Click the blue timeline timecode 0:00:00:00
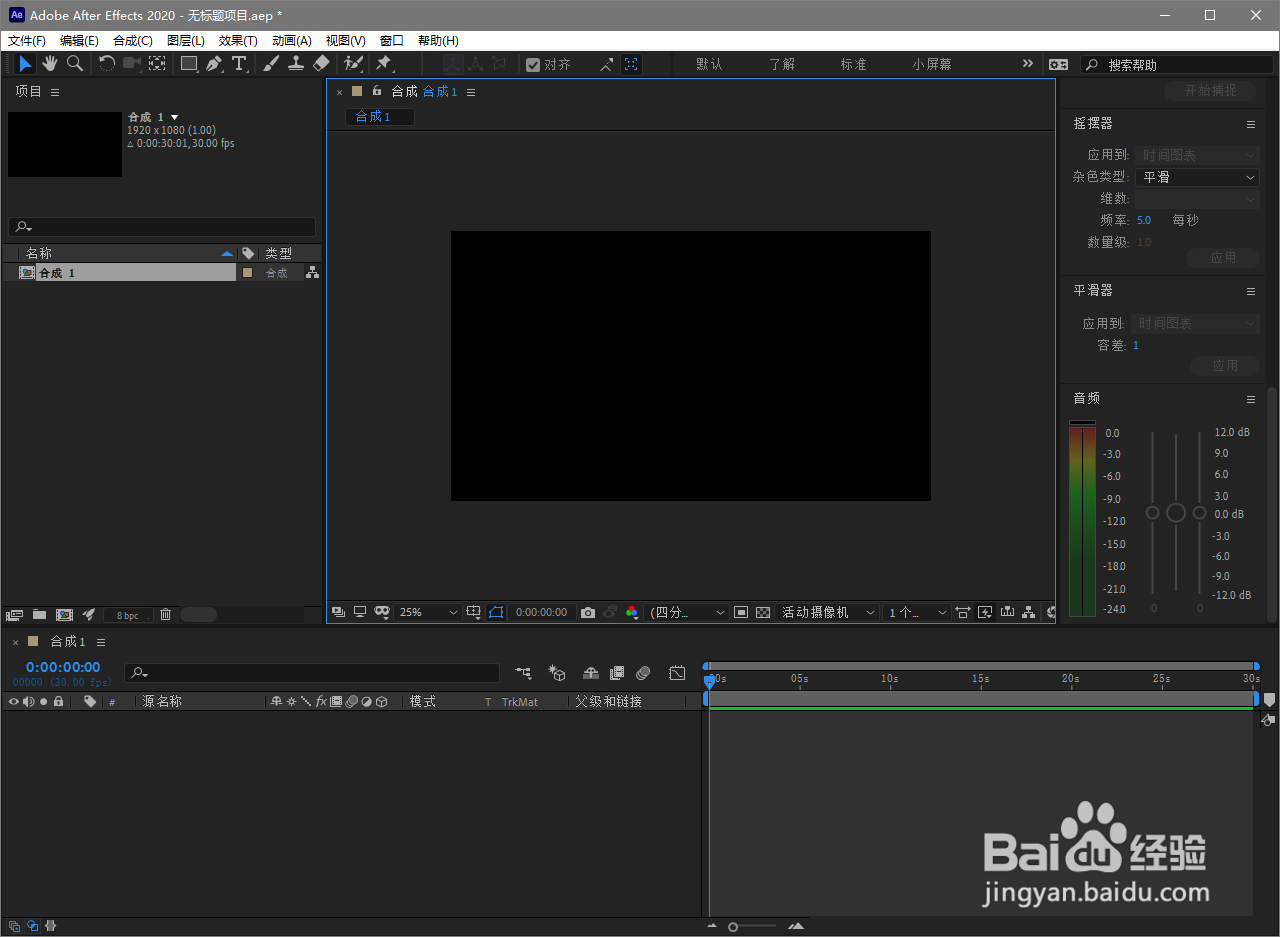 63,667
